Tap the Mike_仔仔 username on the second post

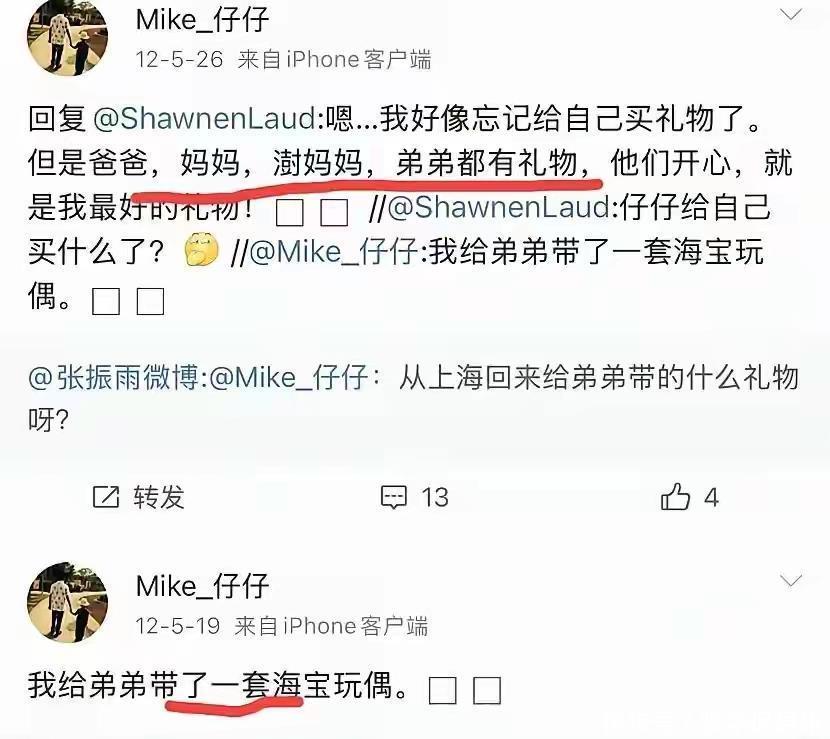tap(203, 586)
